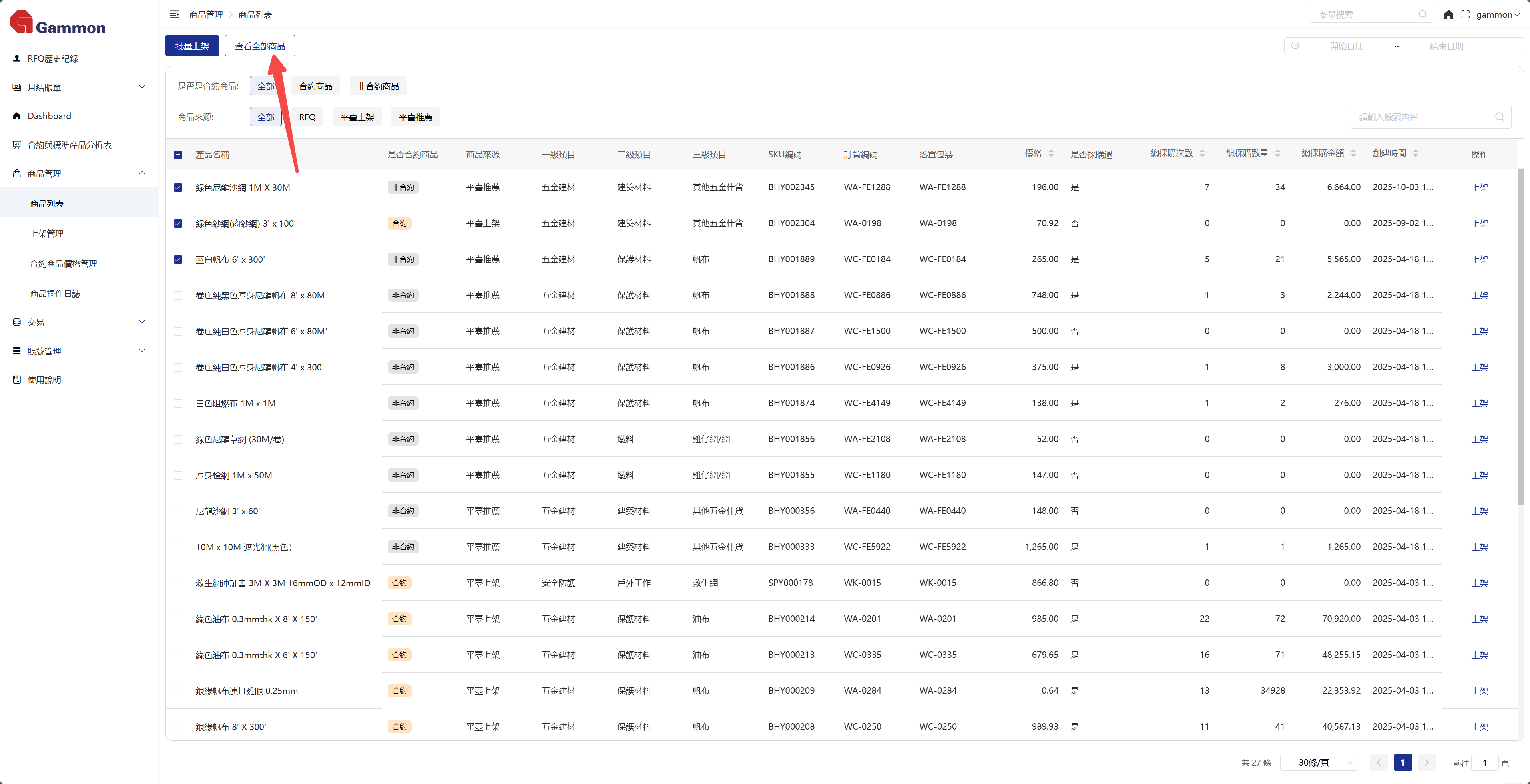
Task: Sort by 價格 column sort arrows
Action: (1051, 153)
